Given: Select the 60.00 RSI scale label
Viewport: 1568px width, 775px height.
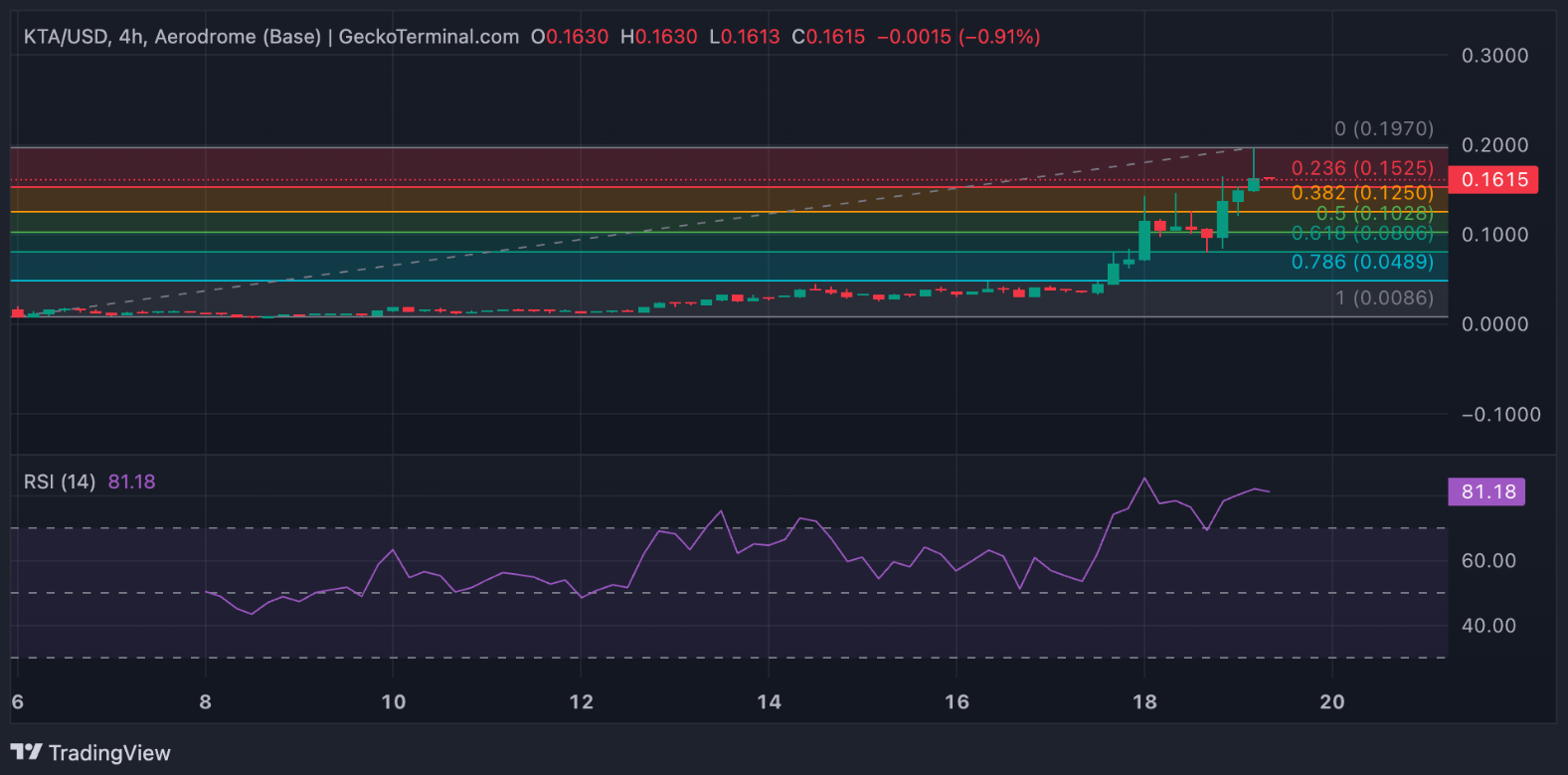Looking at the screenshot, I should [1488, 561].
